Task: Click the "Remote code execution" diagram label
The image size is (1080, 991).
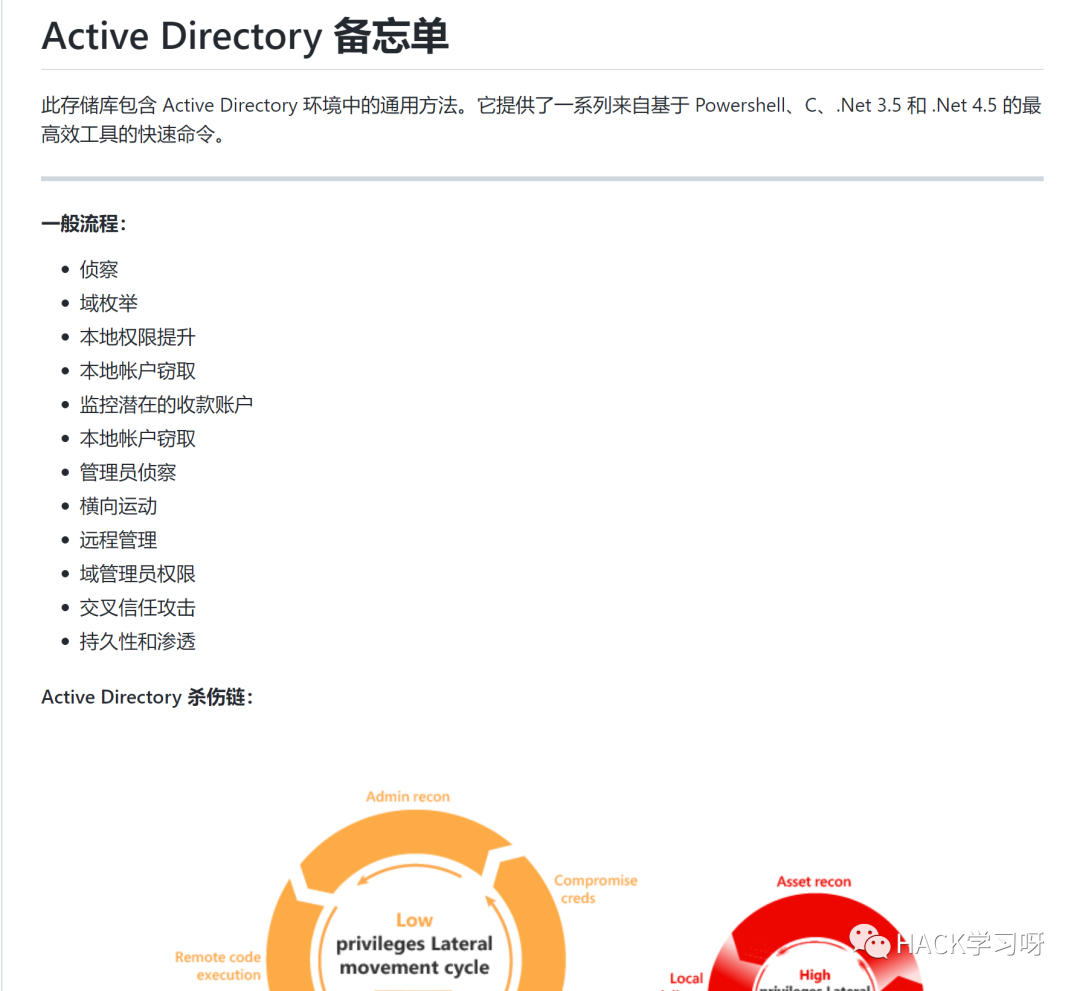Action: pos(218,966)
